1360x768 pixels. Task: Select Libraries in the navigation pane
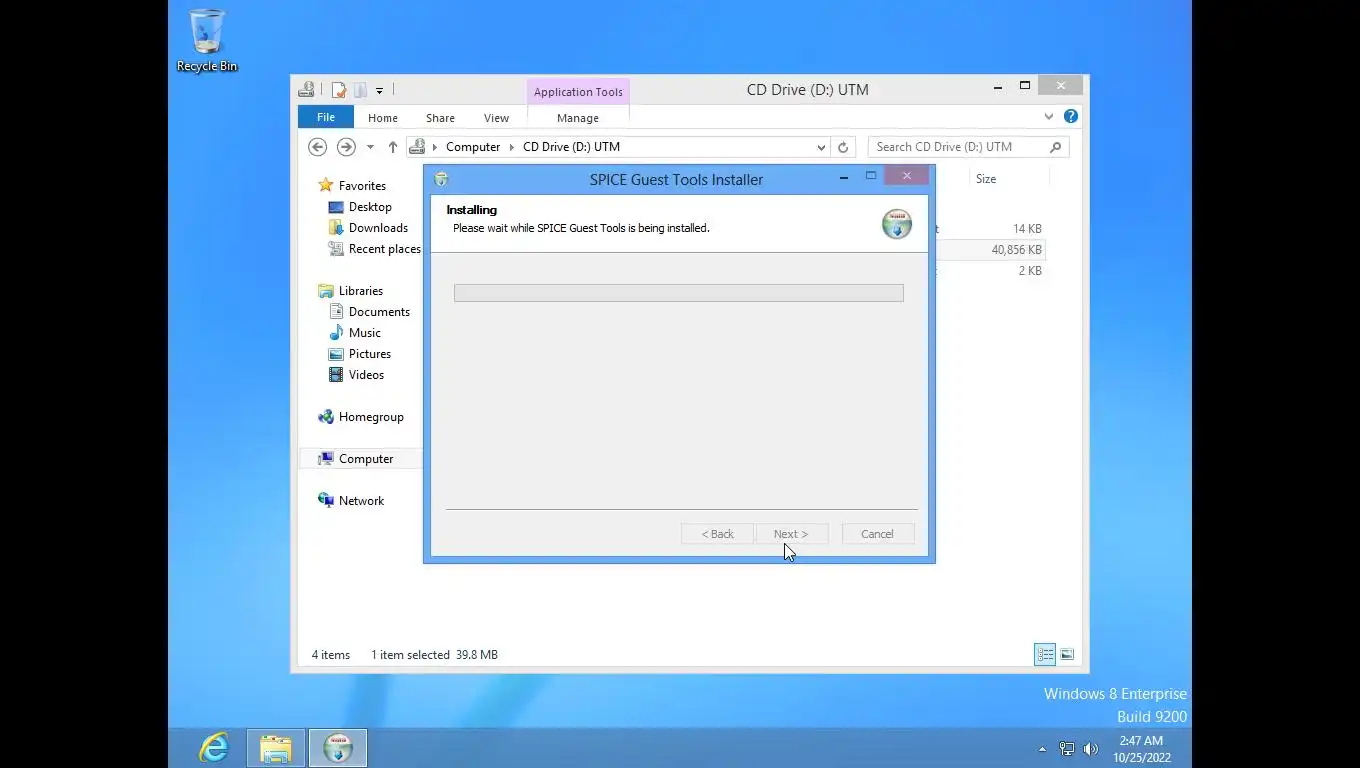360,291
